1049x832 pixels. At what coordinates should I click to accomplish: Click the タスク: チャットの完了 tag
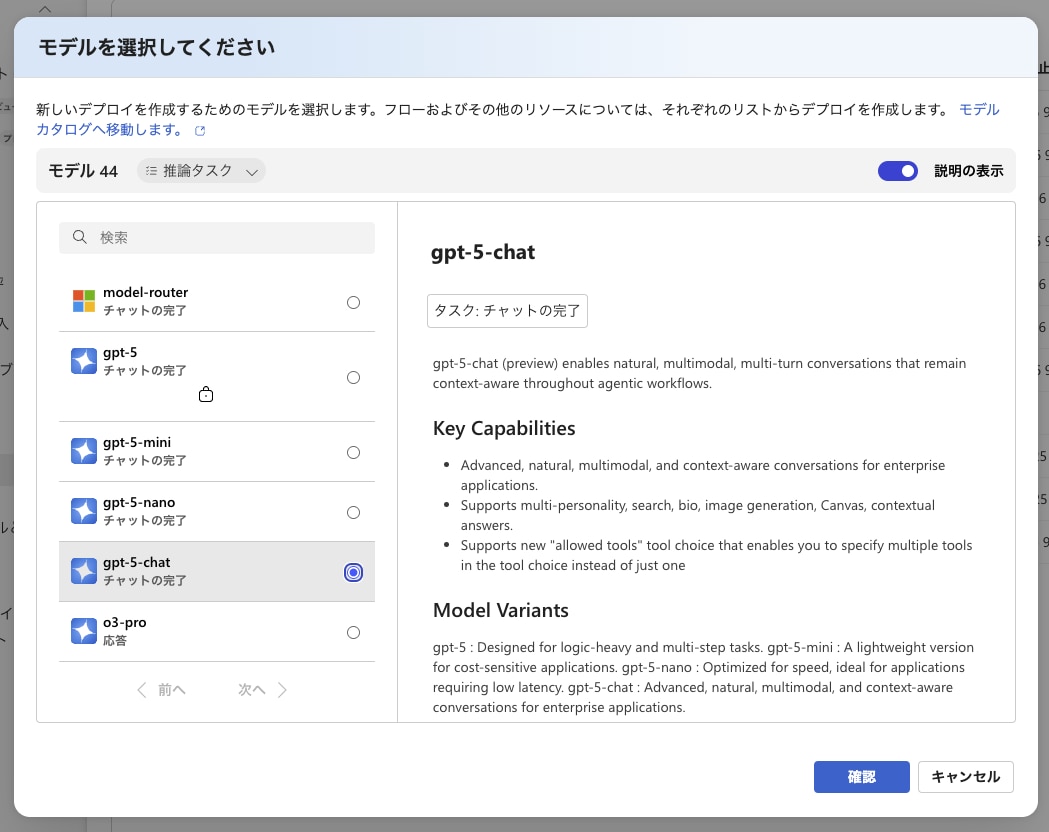(507, 311)
